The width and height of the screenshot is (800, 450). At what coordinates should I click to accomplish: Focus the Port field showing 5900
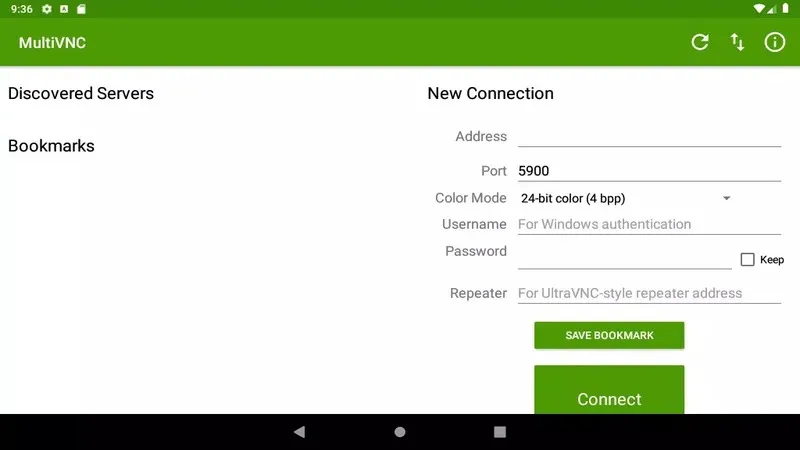[x=649, y=170]
